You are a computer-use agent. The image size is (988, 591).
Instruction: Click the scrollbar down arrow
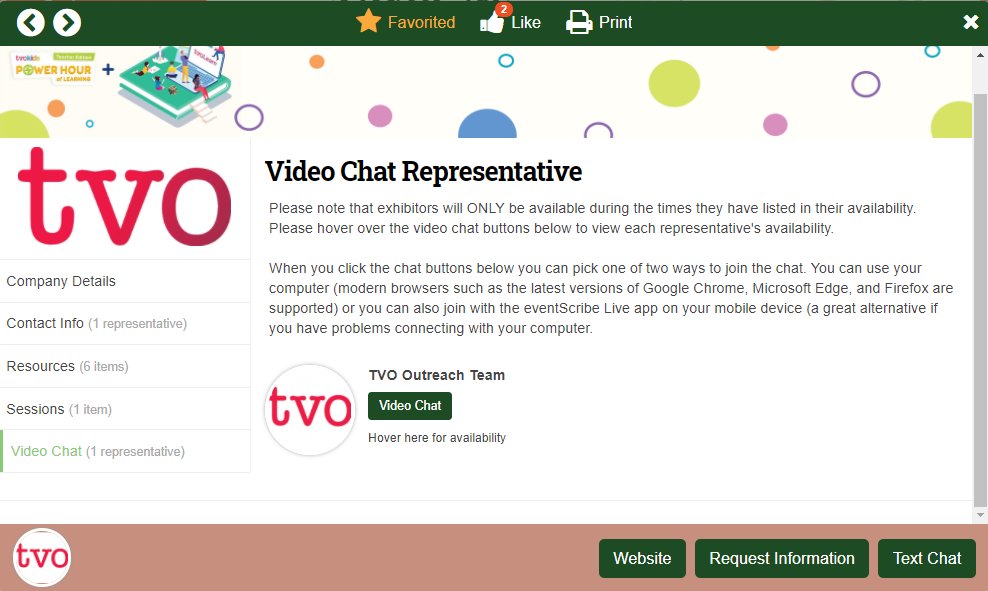(980, 515)
